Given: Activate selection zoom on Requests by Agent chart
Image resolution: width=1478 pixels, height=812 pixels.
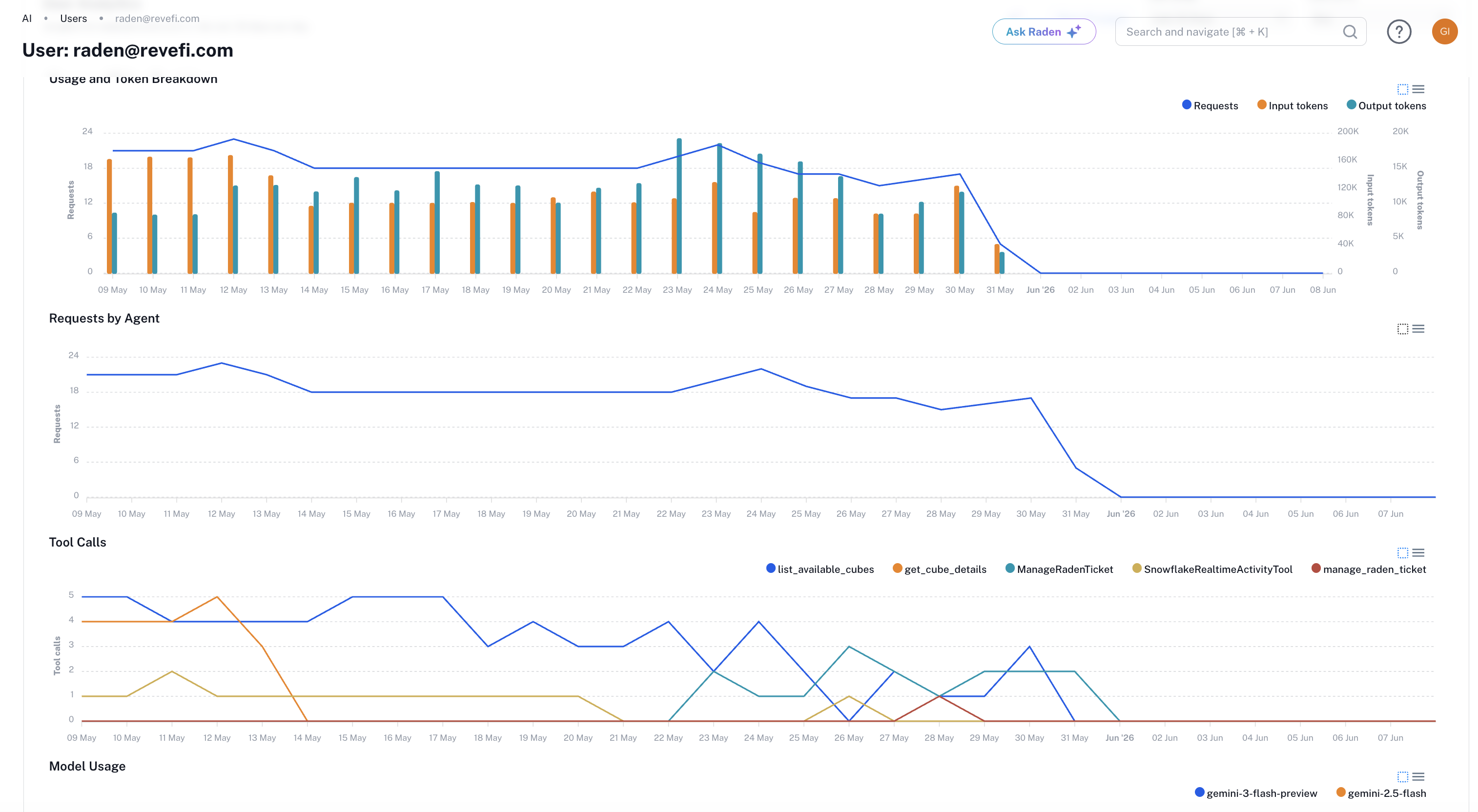Looking at the screenshot, I should tap(1402, 328).
